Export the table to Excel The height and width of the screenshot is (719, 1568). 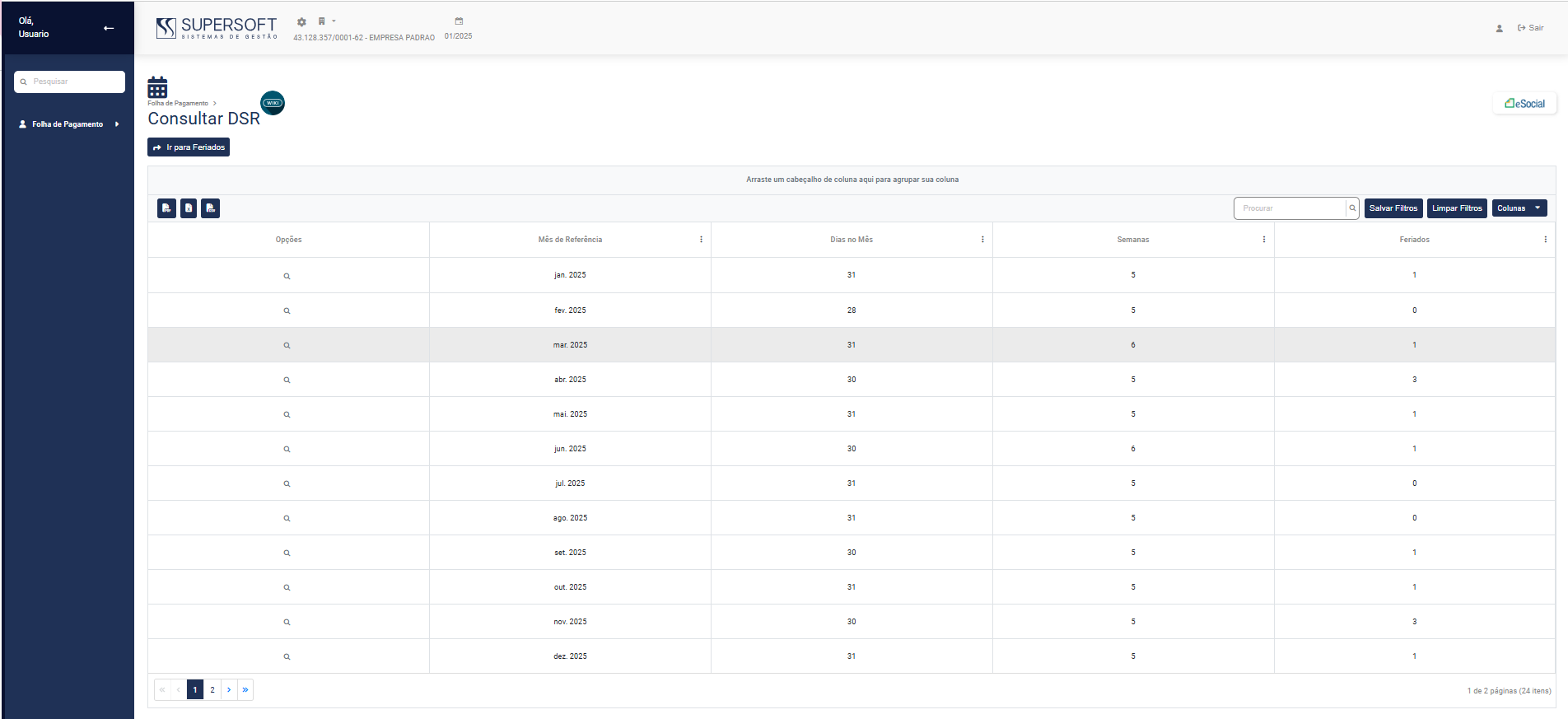pos(189,208)
